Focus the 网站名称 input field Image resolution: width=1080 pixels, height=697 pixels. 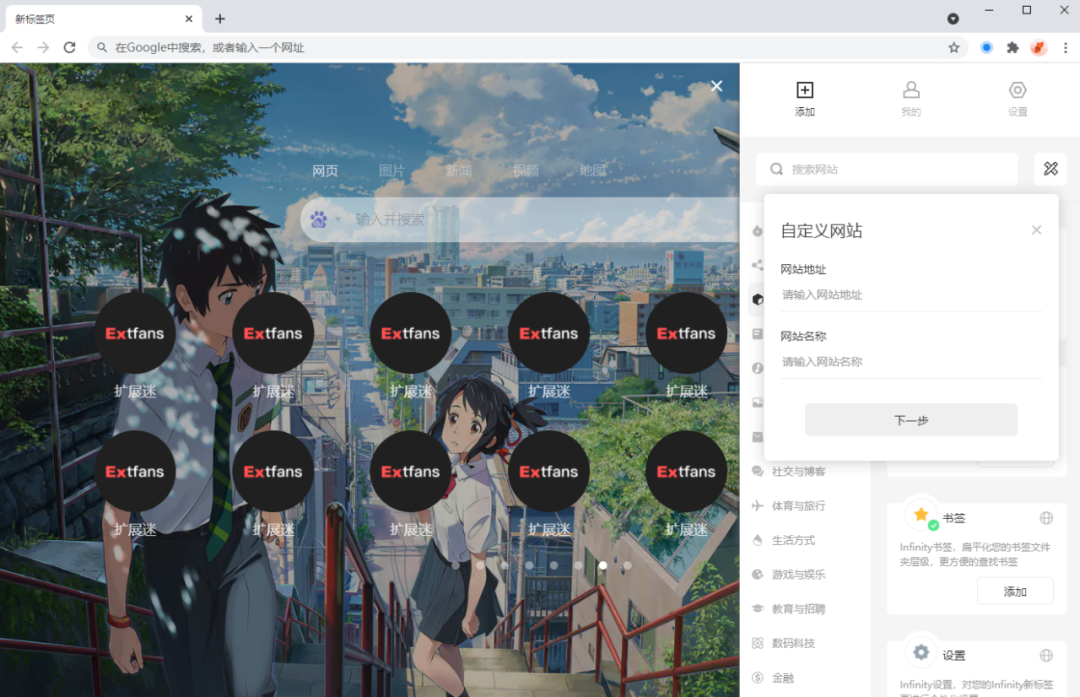[x=911, y=362]
